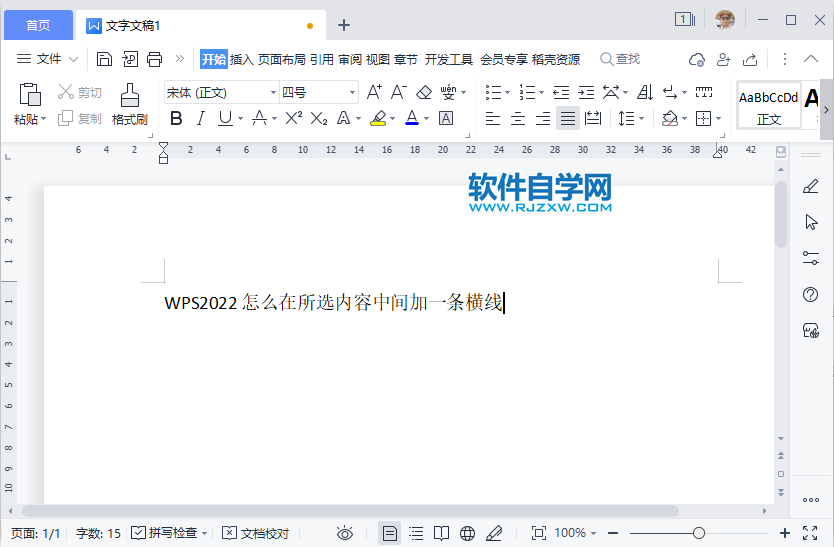
Task: Apply distributed alignment
Action: 593,118
